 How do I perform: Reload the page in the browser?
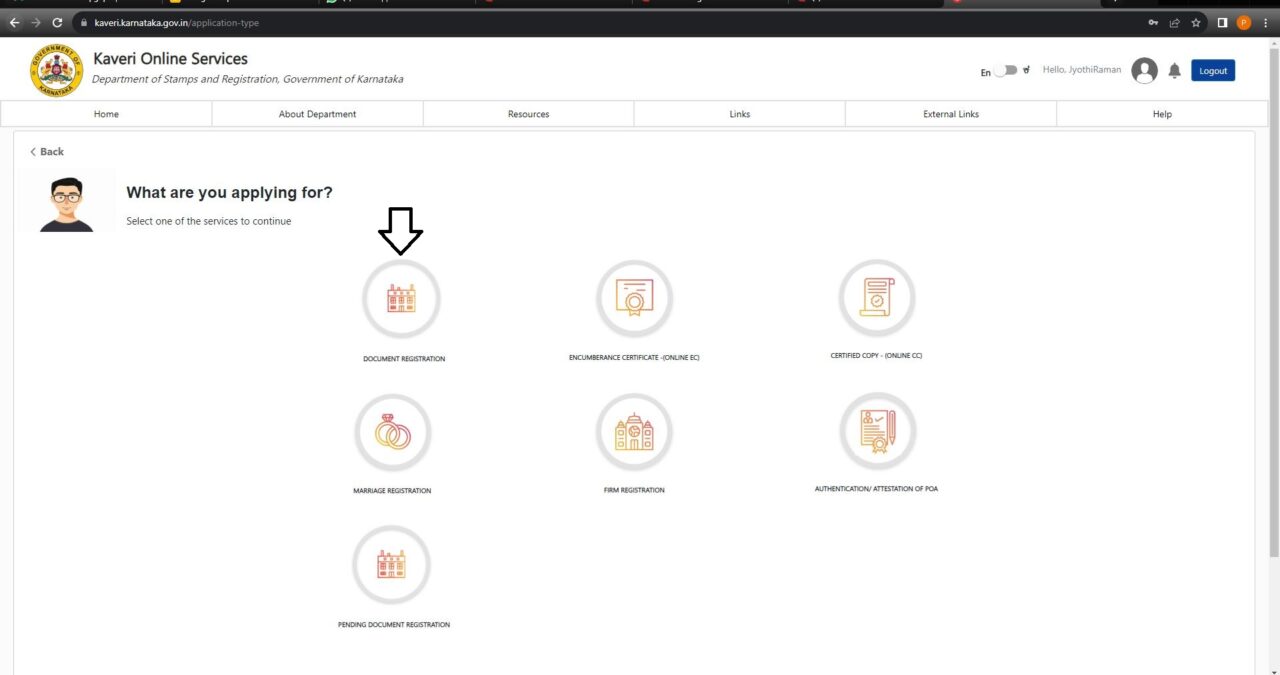[x=56, y=22]
